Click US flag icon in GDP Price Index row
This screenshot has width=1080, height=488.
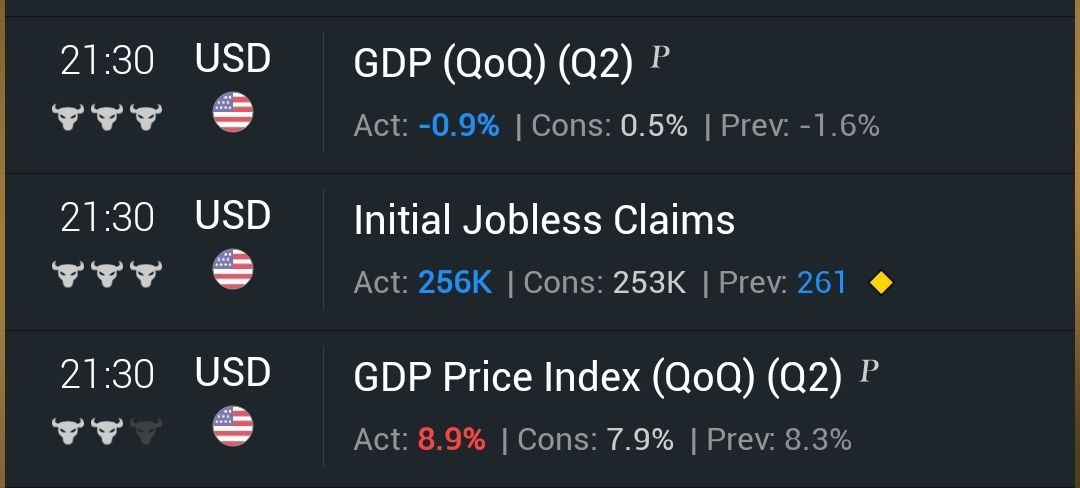pos(233,426)
